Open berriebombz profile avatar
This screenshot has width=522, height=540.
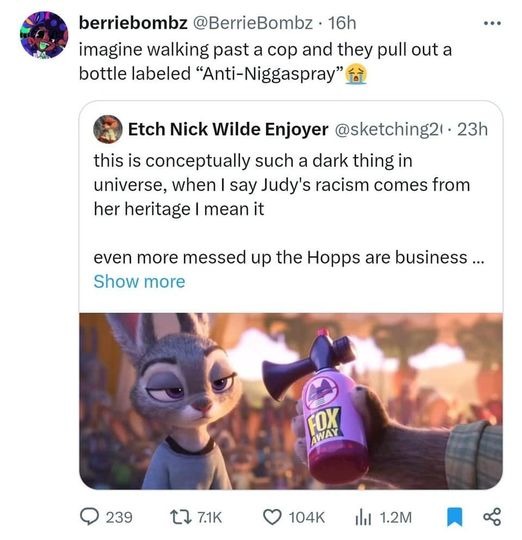pyautogui.click(x=44, y=34)
